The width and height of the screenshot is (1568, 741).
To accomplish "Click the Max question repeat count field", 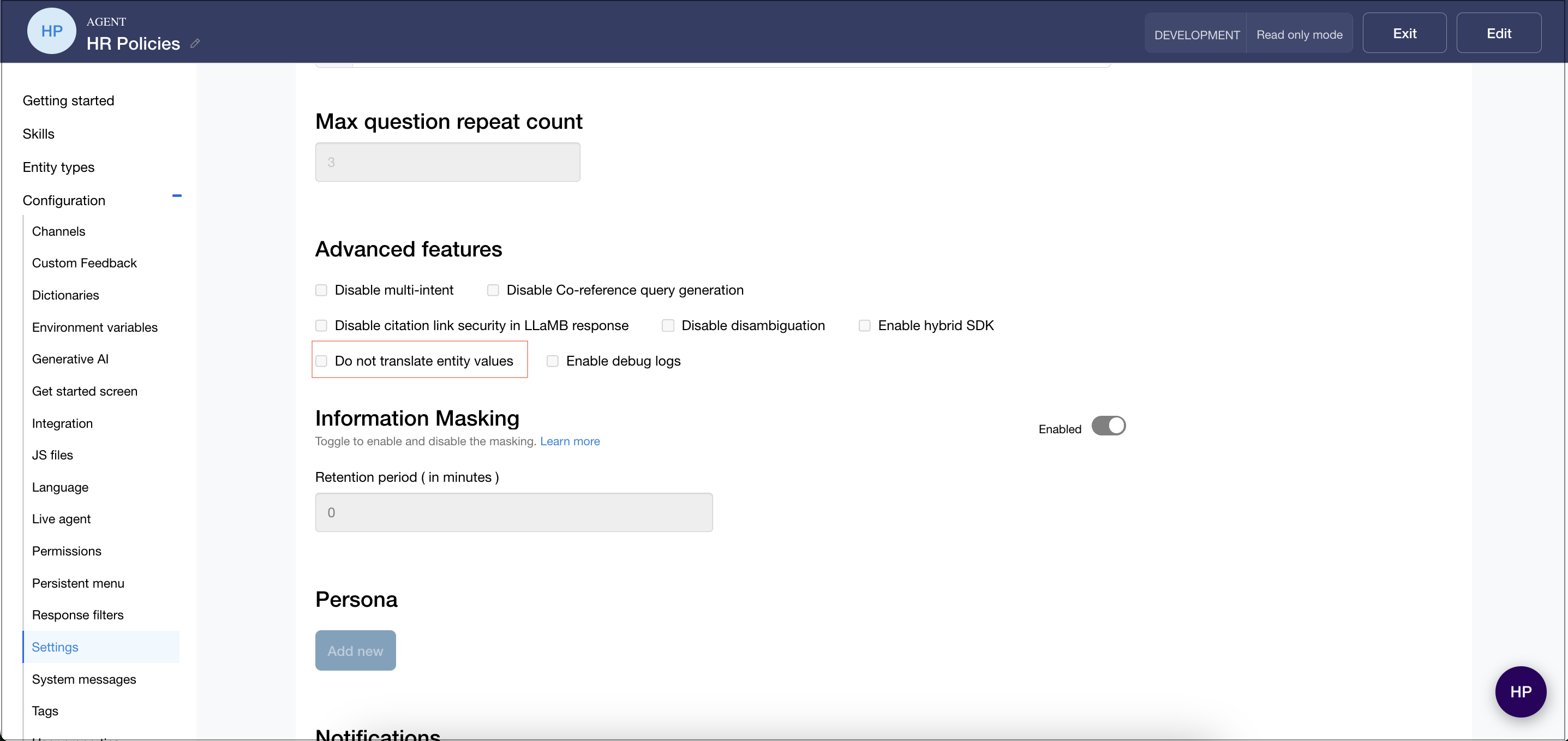I will (x=447, y=162).
